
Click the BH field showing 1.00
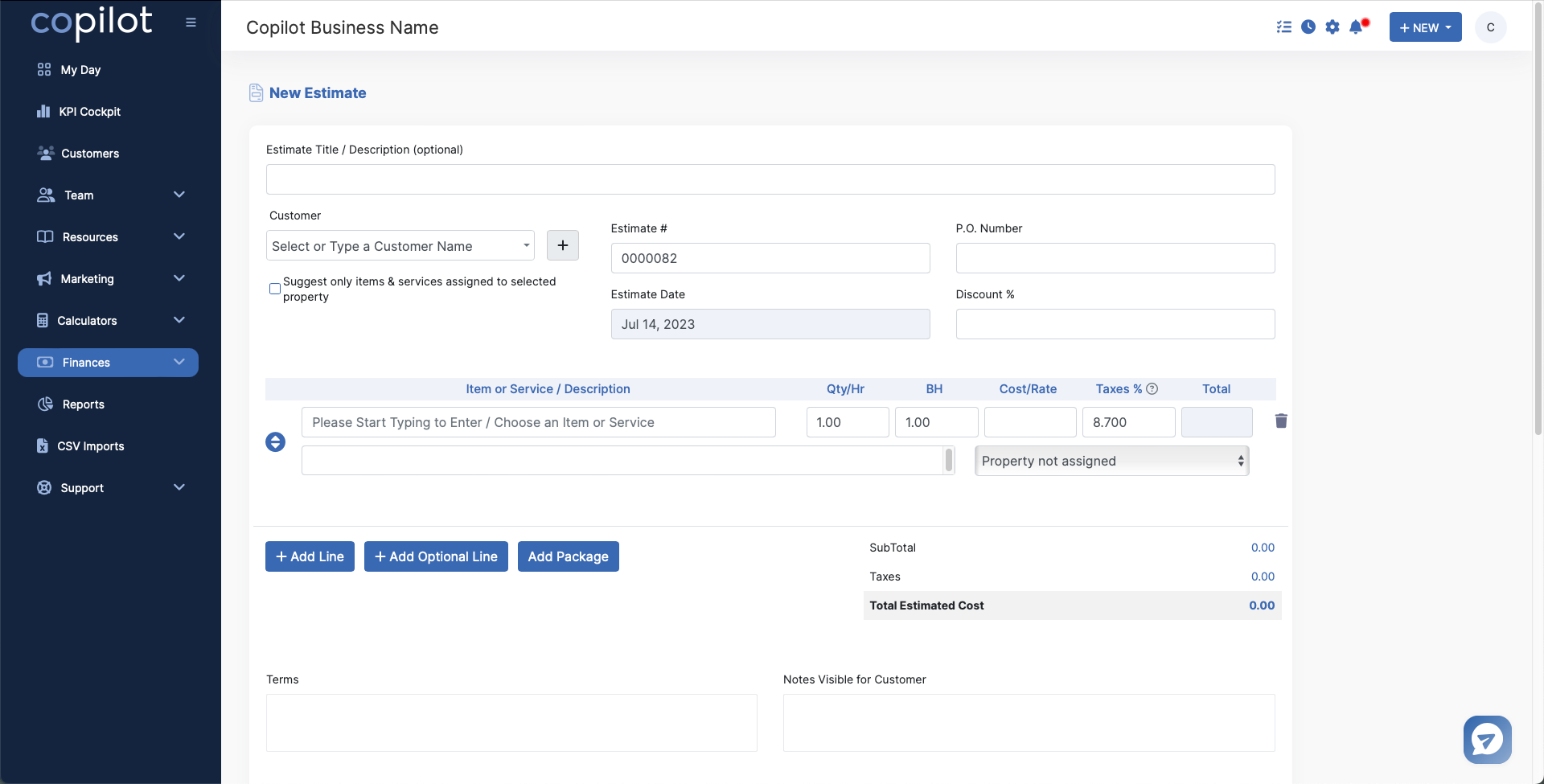937,422
